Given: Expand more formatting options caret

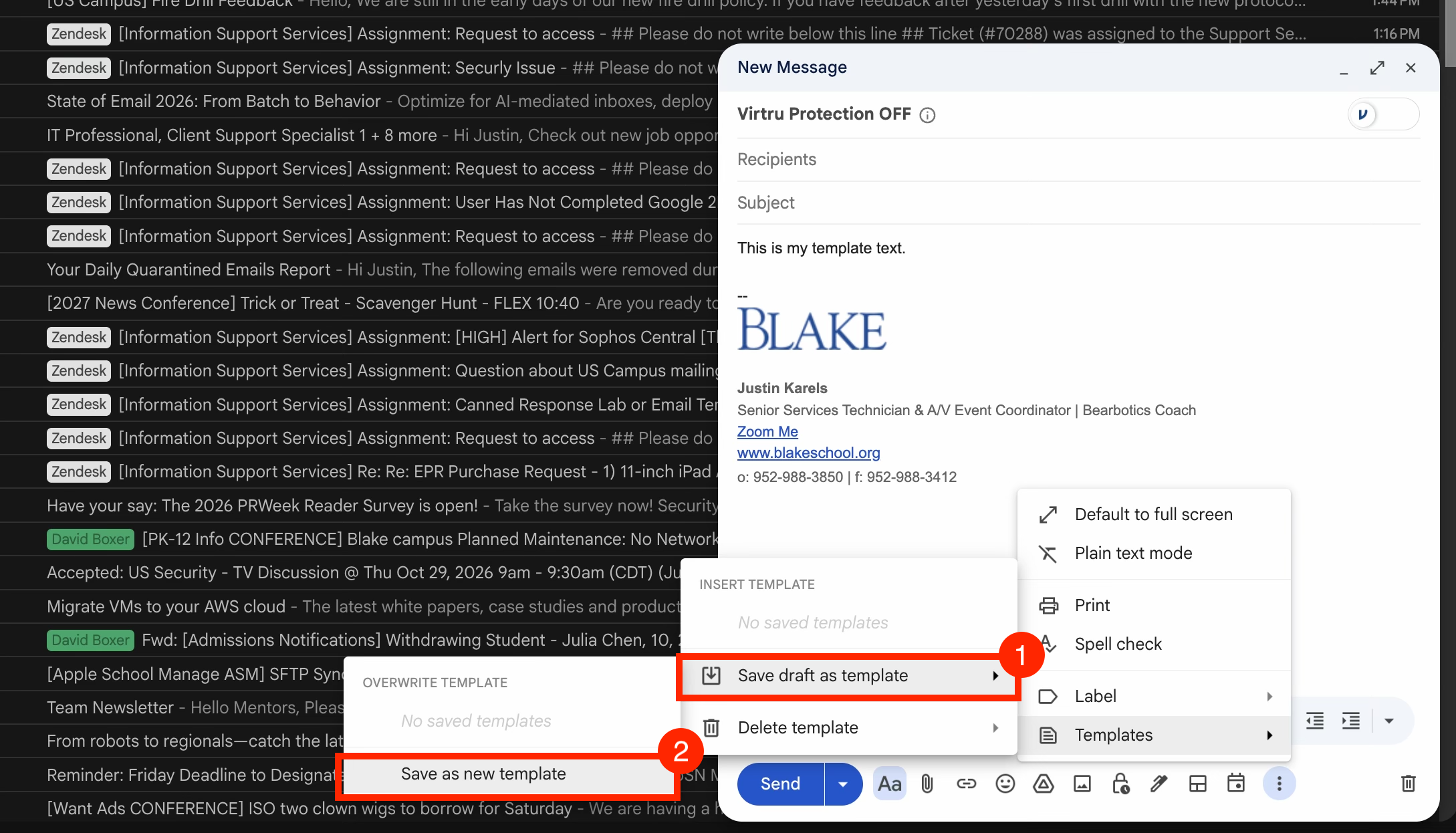Looking at the screenshot, I should (x=1389, y=721).
